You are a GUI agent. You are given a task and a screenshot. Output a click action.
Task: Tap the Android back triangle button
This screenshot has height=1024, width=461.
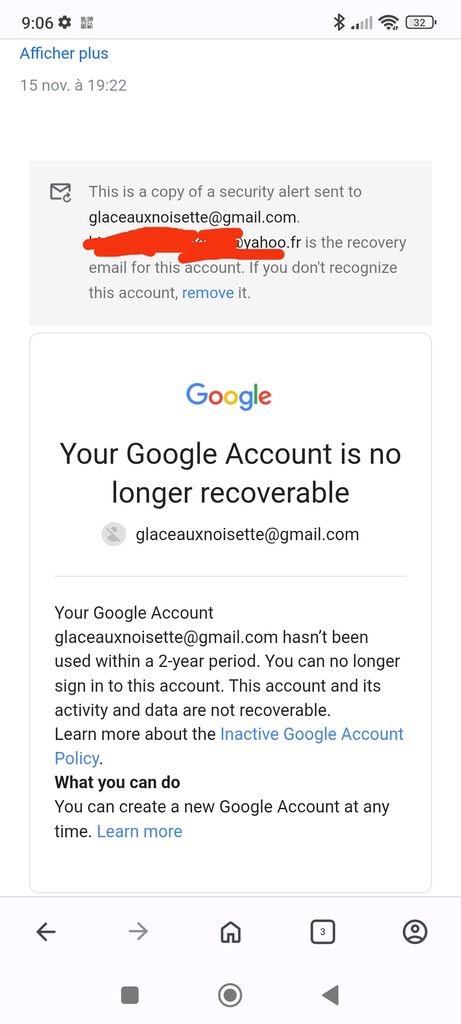point(330,995)
